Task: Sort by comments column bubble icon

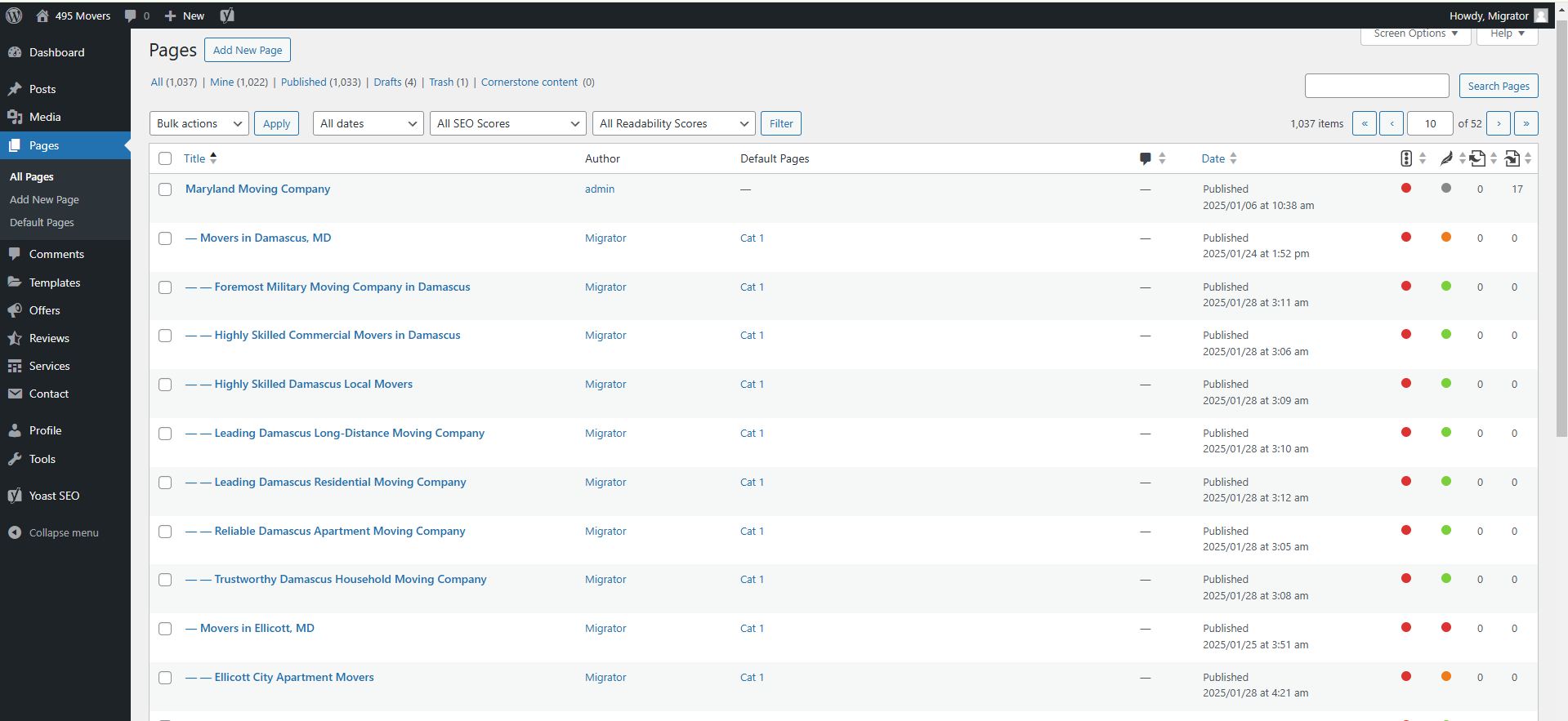Action: (1146, 158)
